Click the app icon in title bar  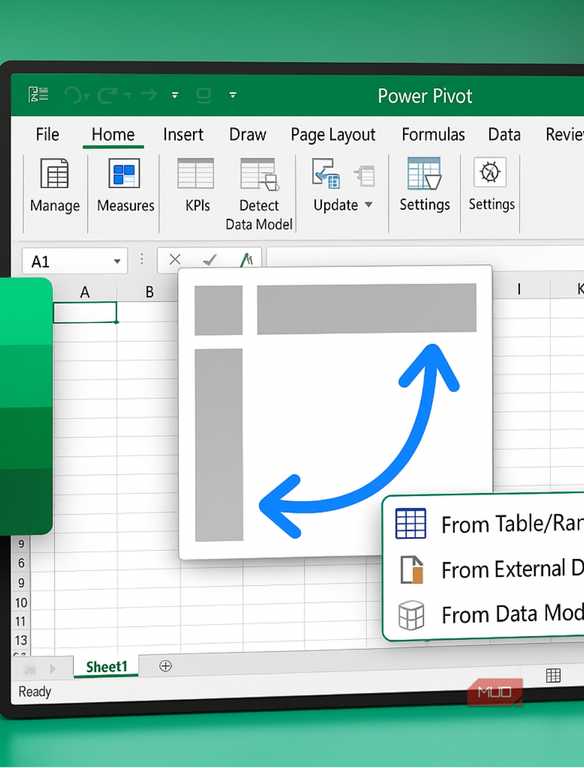pos(38,94)
